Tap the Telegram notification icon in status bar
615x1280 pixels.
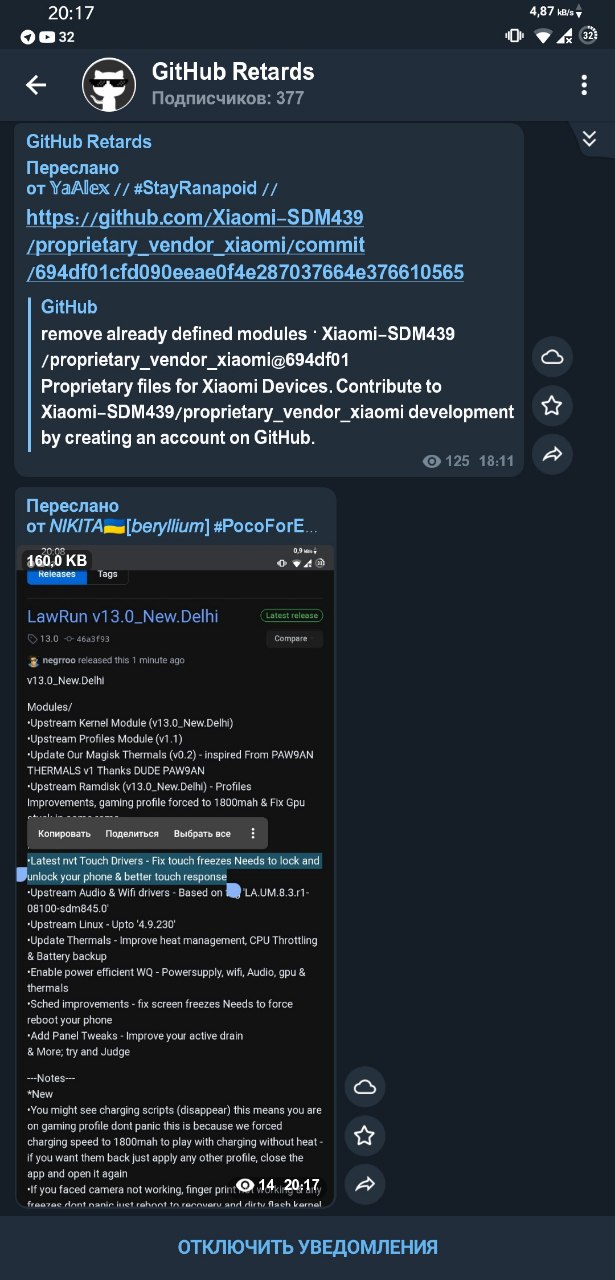27,37
